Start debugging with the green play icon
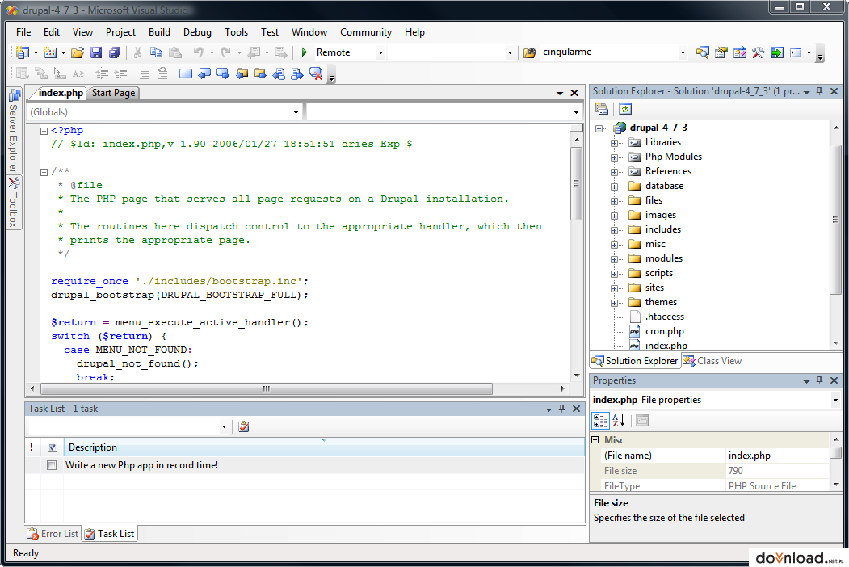The image size is (849, 567). click(304, 53)
